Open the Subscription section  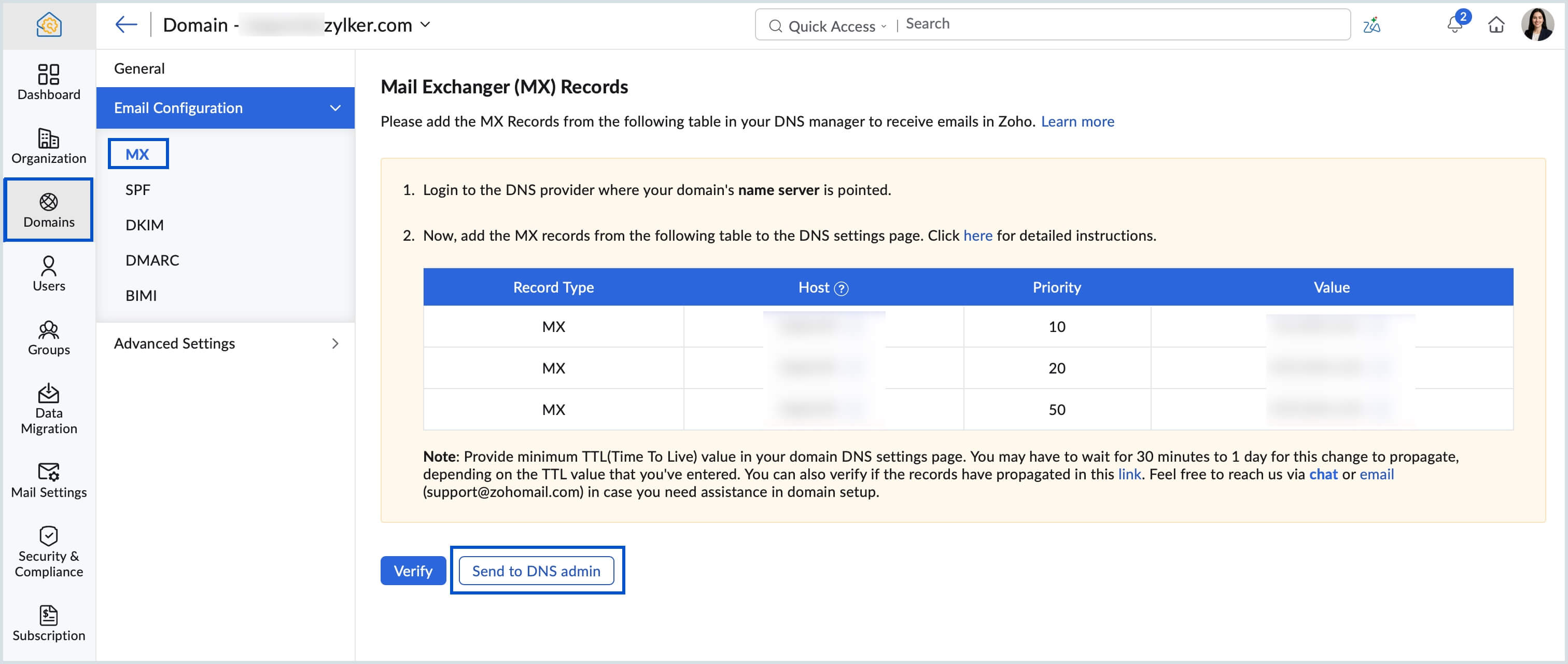49,623
